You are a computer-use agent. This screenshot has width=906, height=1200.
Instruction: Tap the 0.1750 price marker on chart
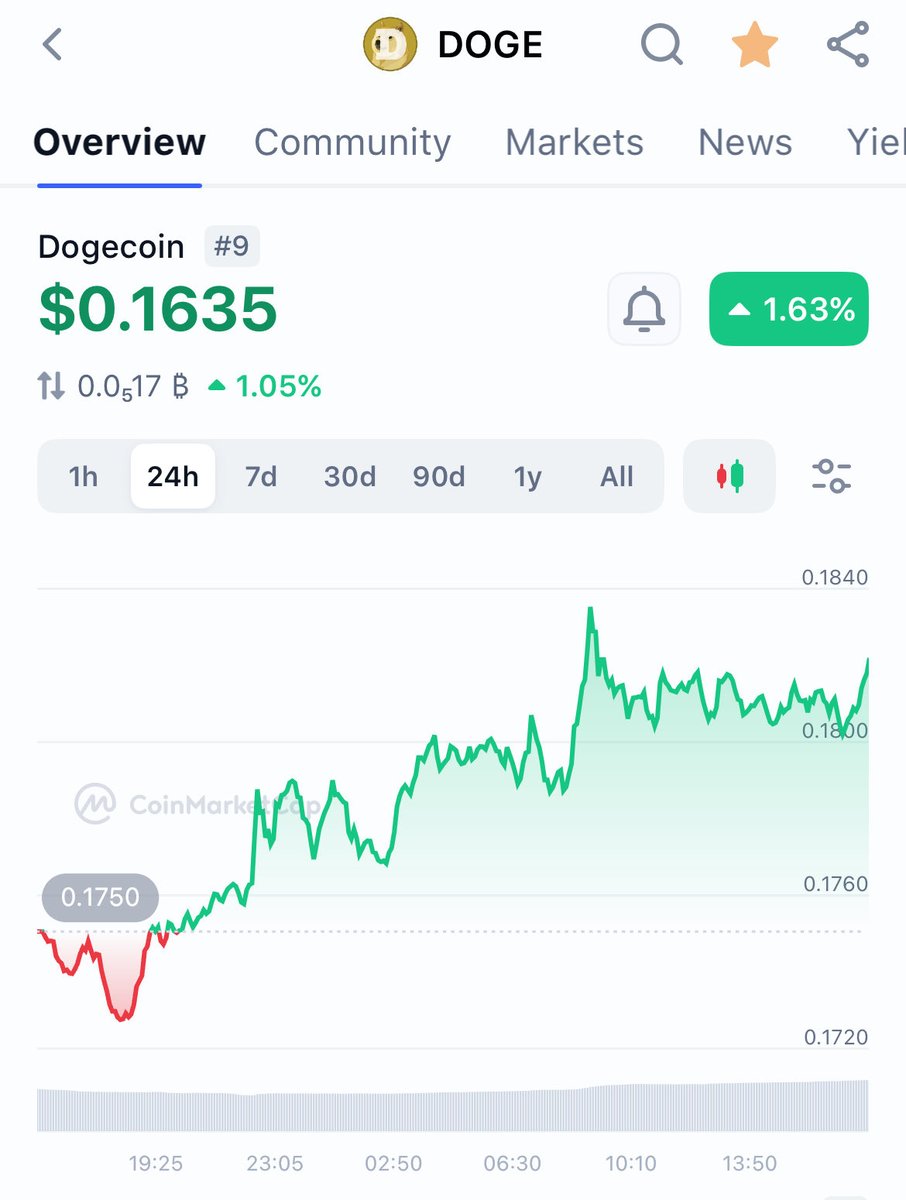[100, 897]
